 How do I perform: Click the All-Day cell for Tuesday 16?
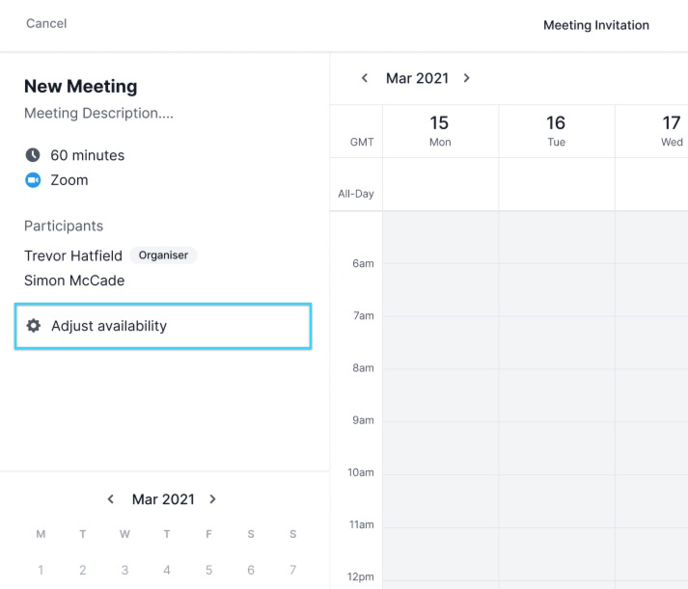[556, 184]
